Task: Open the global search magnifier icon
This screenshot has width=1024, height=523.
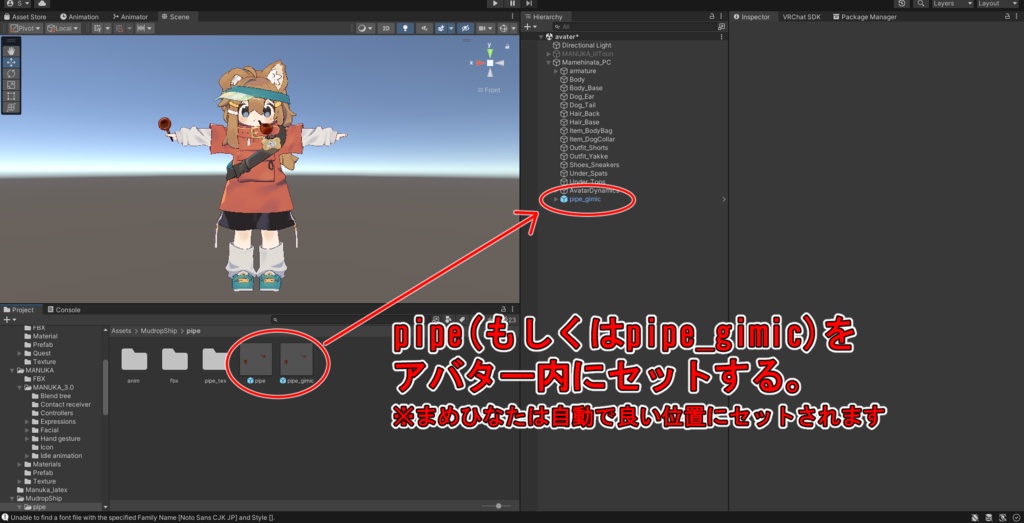Action: (921, 3)
